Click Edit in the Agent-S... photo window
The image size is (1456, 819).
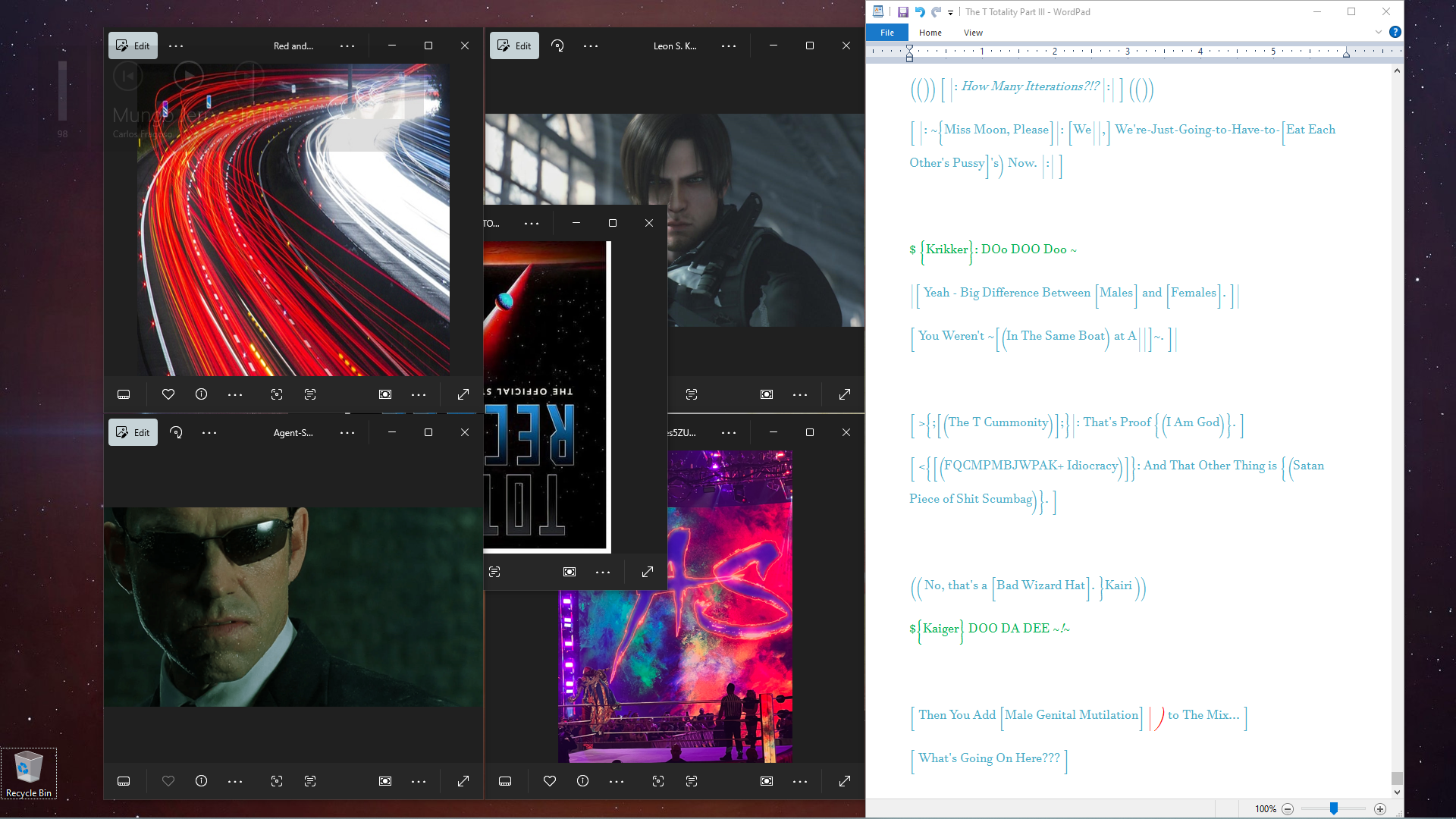tap(133, 432)
